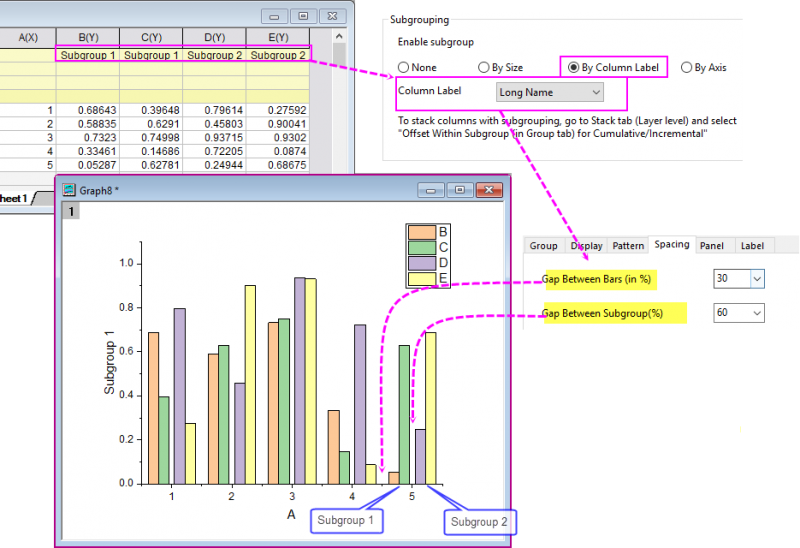Select the By Size subgroup option
Image resolution: width=800 pixels, height=548 pixels.
483,67
